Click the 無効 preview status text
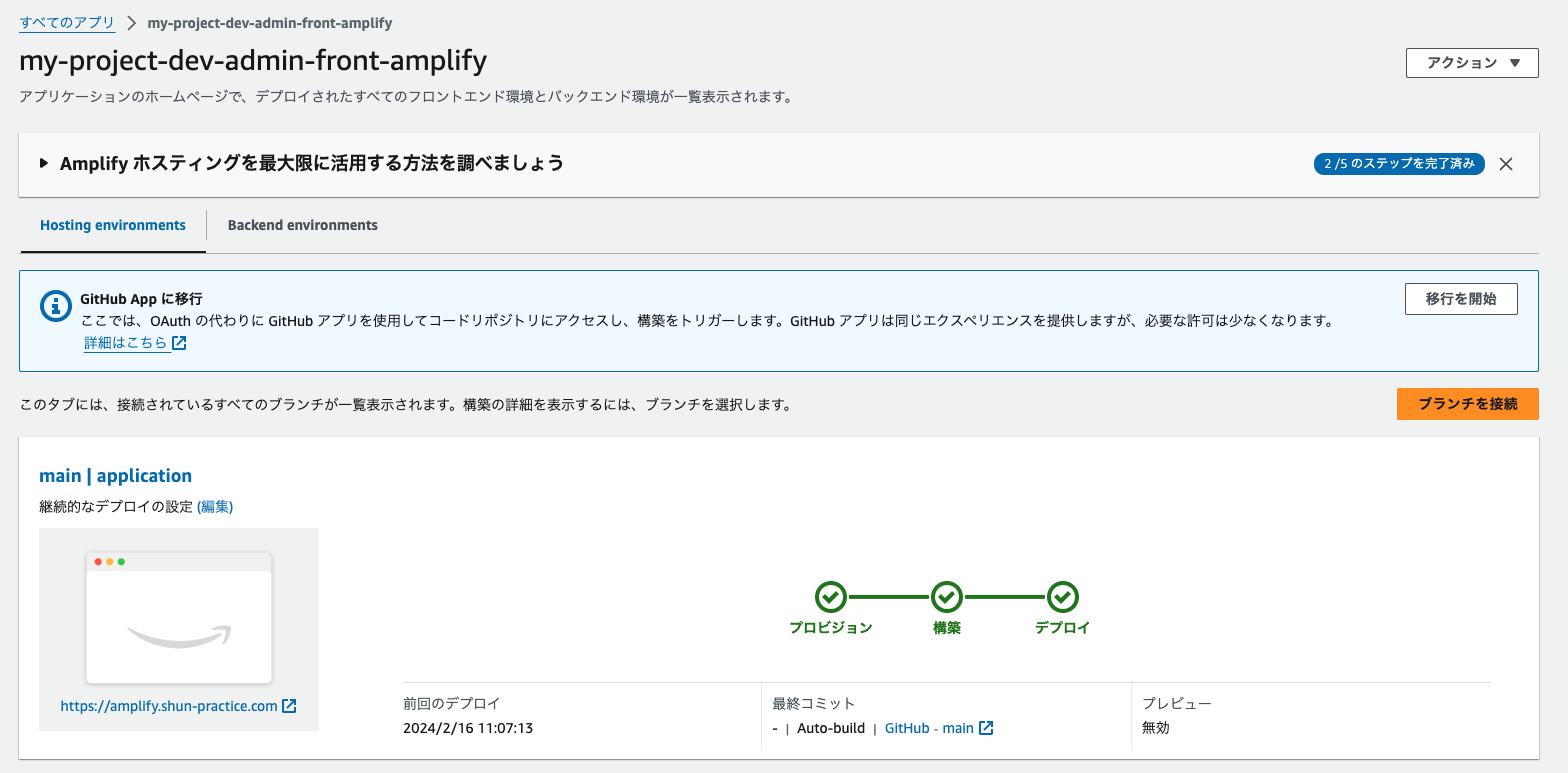The height and width of the screenshot is (773, 1568). 1156,728
